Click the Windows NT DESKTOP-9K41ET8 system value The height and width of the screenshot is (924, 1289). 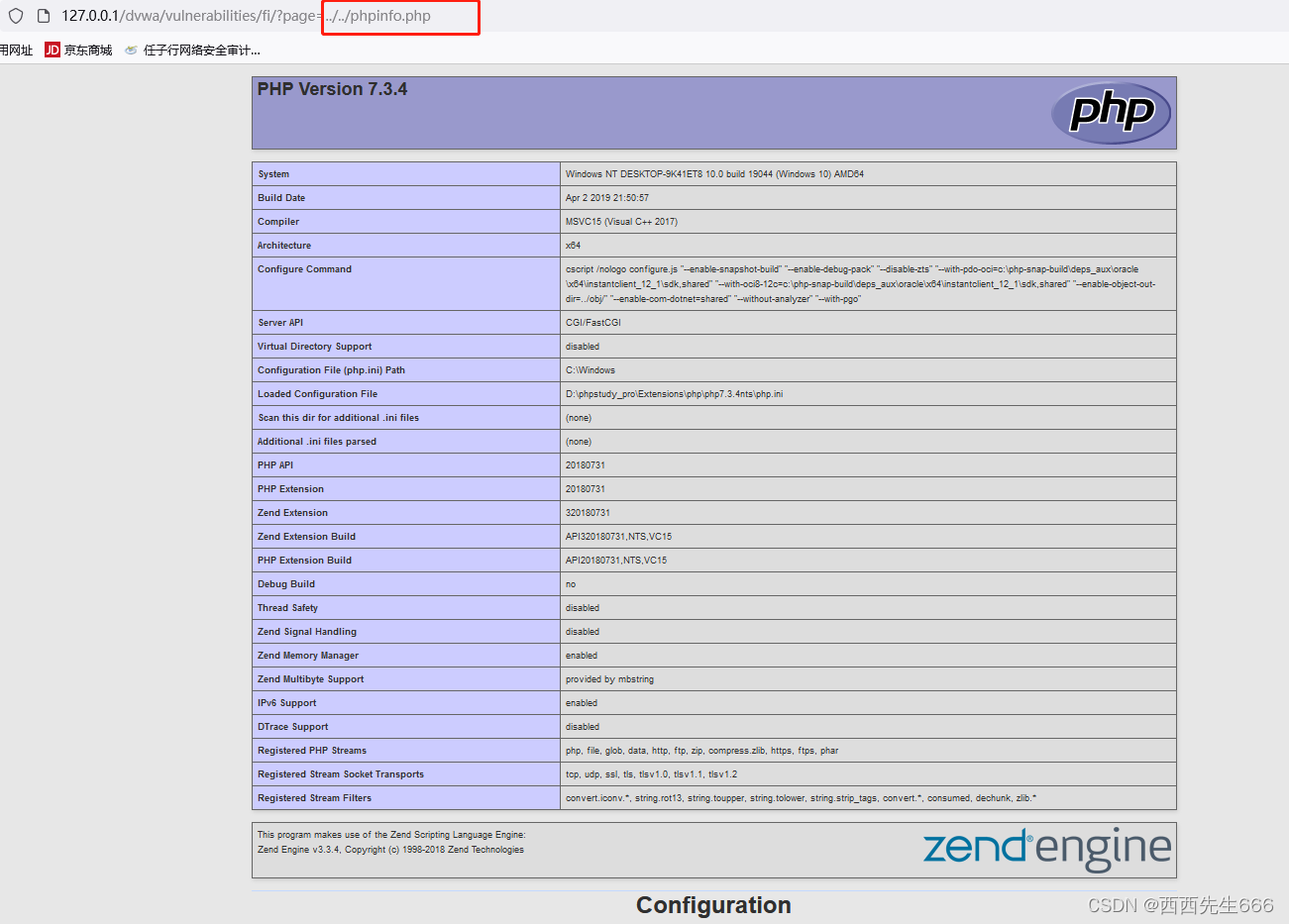(x=714, y=174)
